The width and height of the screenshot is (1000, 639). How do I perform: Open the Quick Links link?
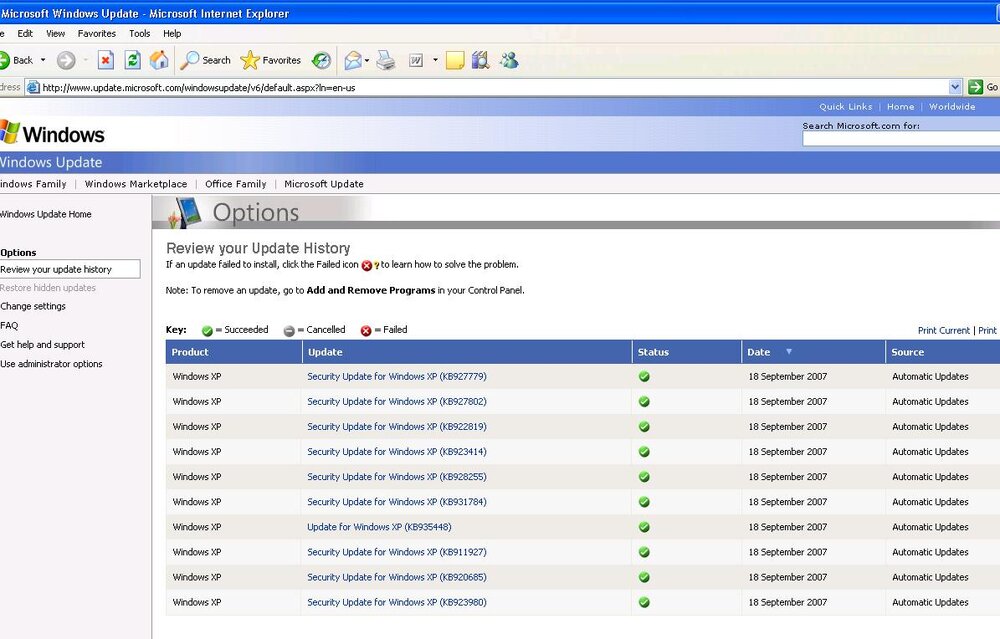click(x=846, y=107)
